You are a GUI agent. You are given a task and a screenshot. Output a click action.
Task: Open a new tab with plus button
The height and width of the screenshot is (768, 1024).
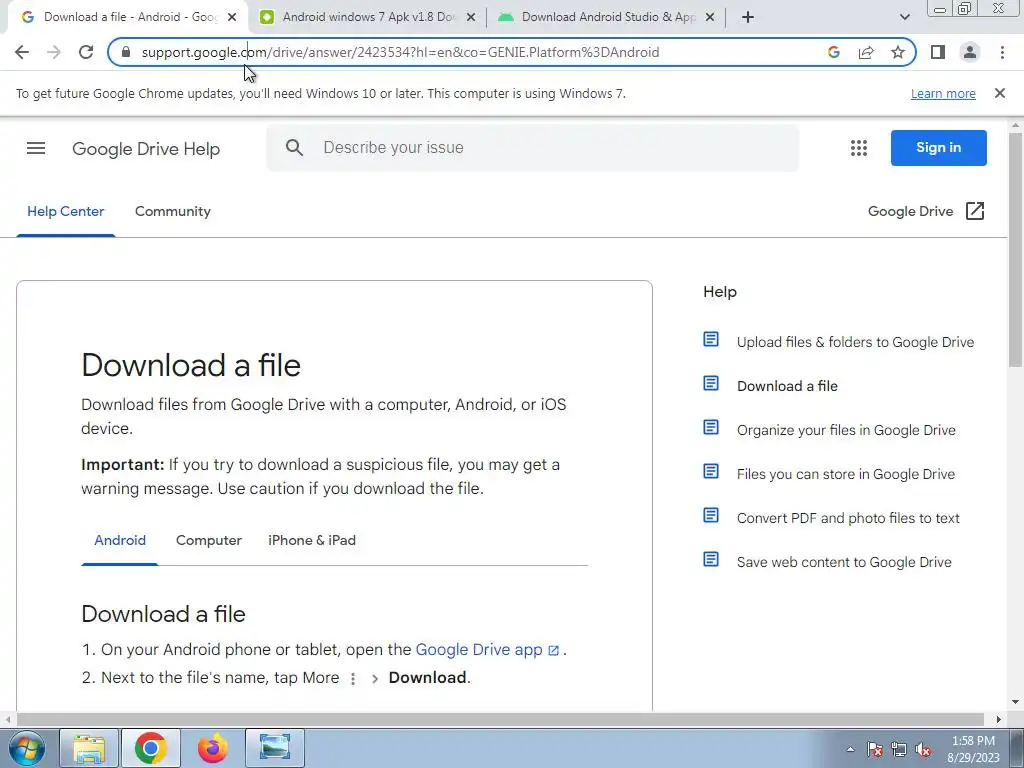tap(748, 17)
